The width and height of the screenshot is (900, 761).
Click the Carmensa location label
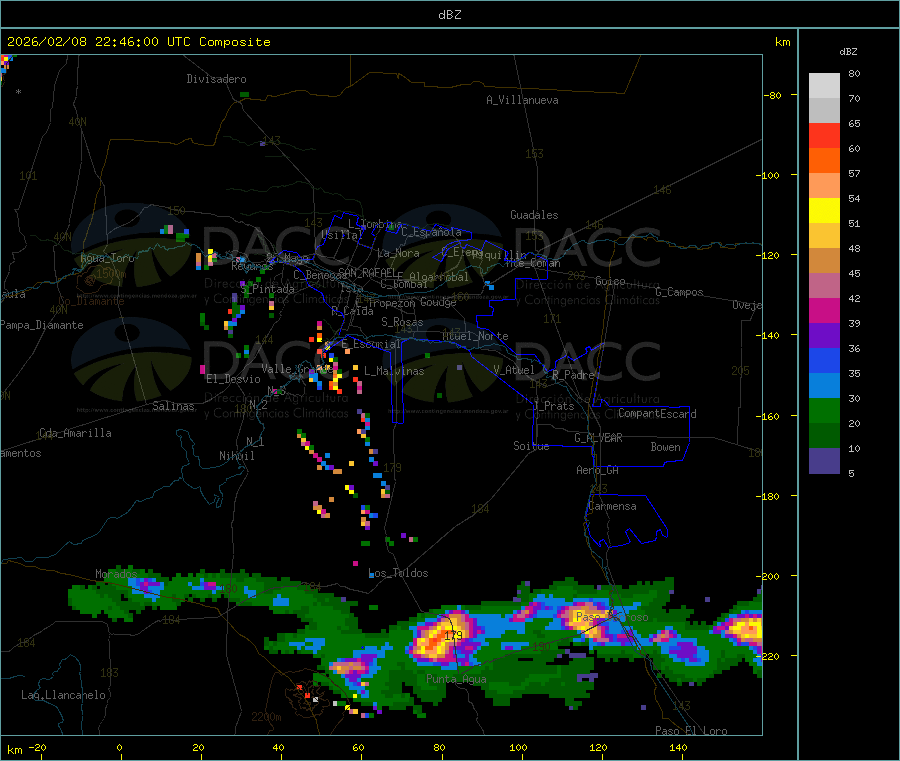click(612, 506)
